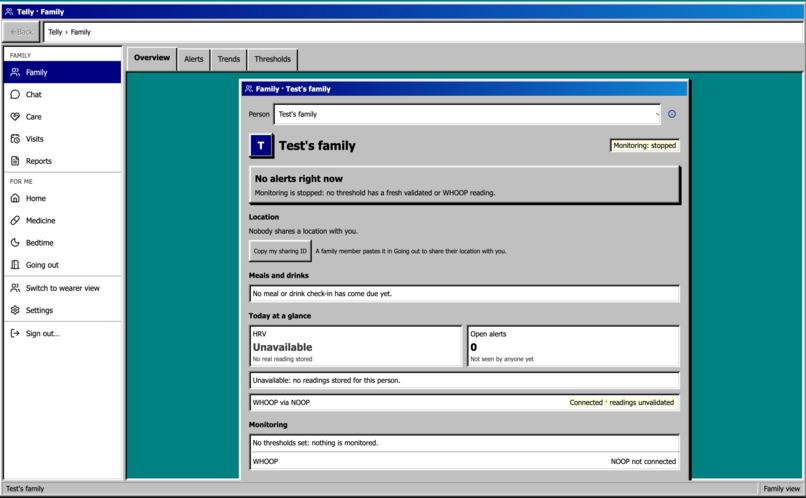
Task: Click the Monitoring: stopped badge
Action: [645, 145]
